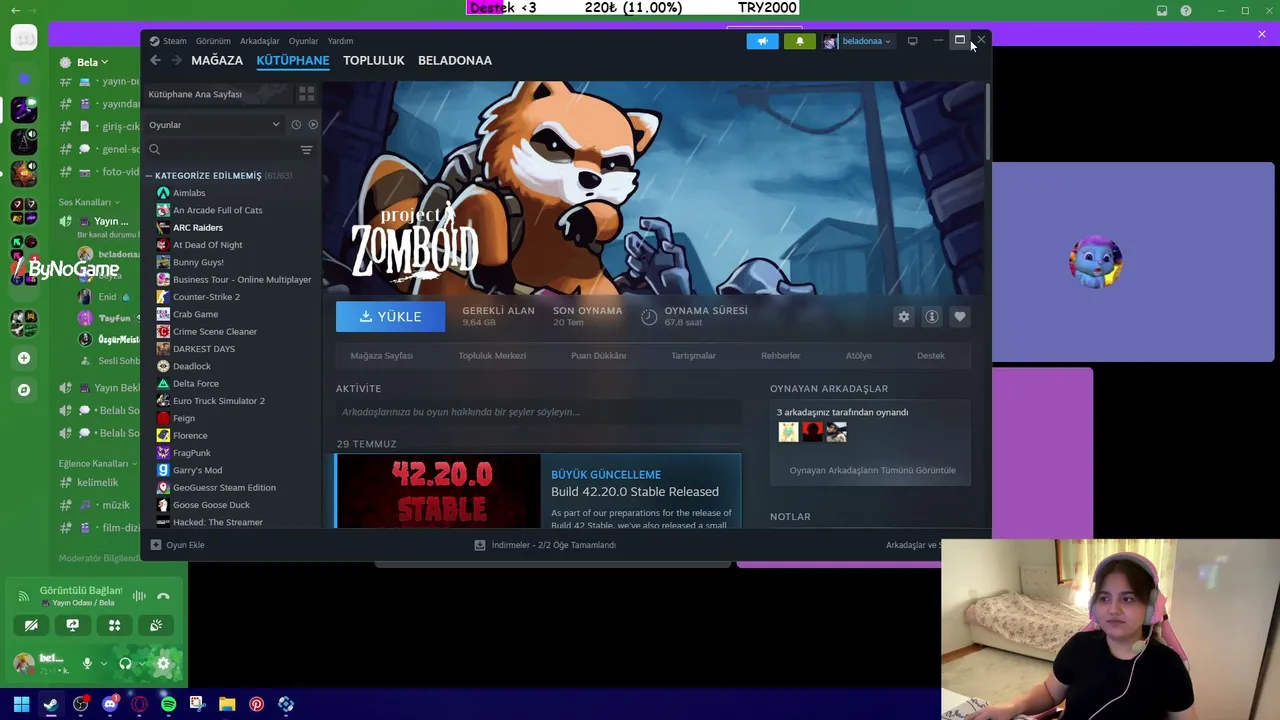Open Pinterest from the taskbar
The height and width of the screenshot is (720, 1280).
[257, 705]
